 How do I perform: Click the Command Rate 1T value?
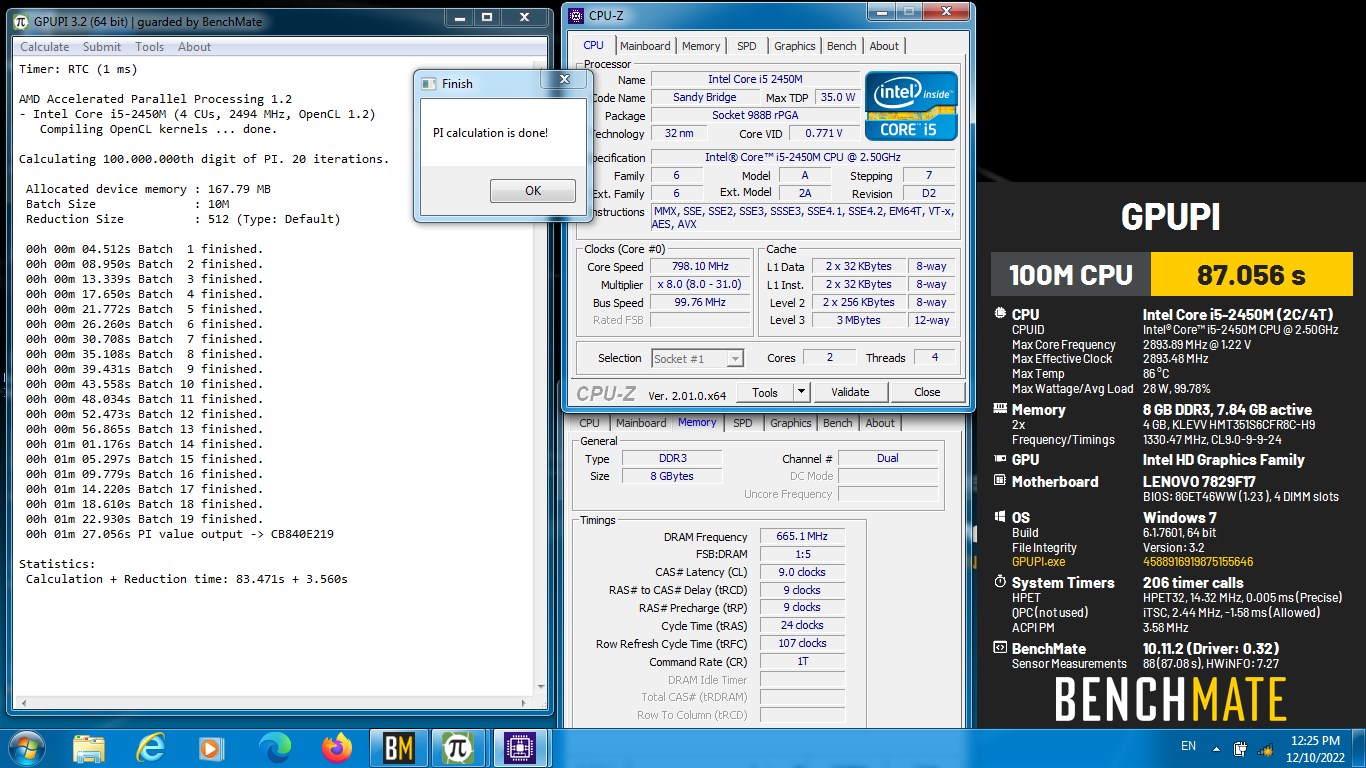[x=802, y=662]
